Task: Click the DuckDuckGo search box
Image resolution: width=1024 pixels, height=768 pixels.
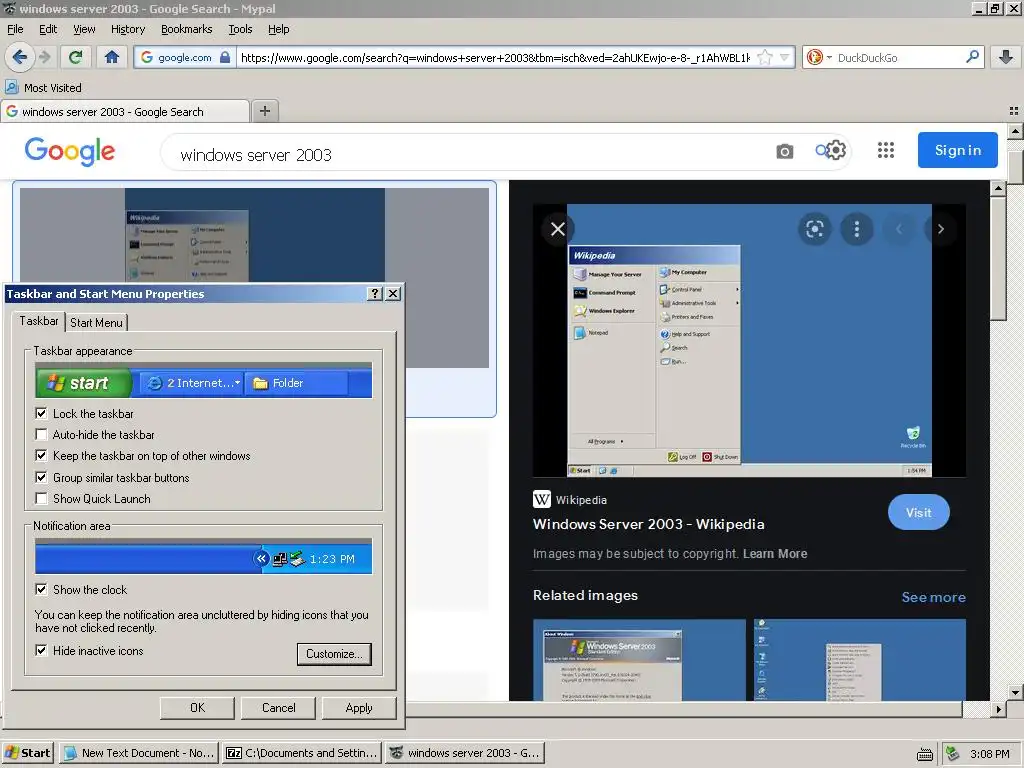Action: pyautogui.click(x=899, y=57)
